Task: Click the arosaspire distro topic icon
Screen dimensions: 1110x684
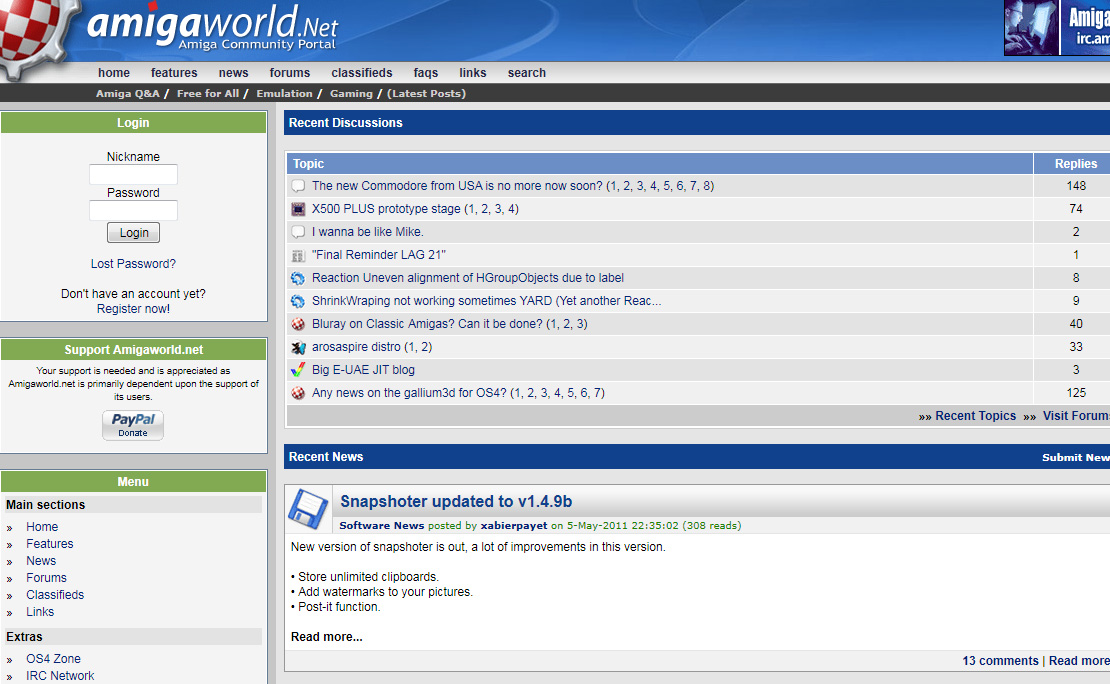Action: coord(298,347)
